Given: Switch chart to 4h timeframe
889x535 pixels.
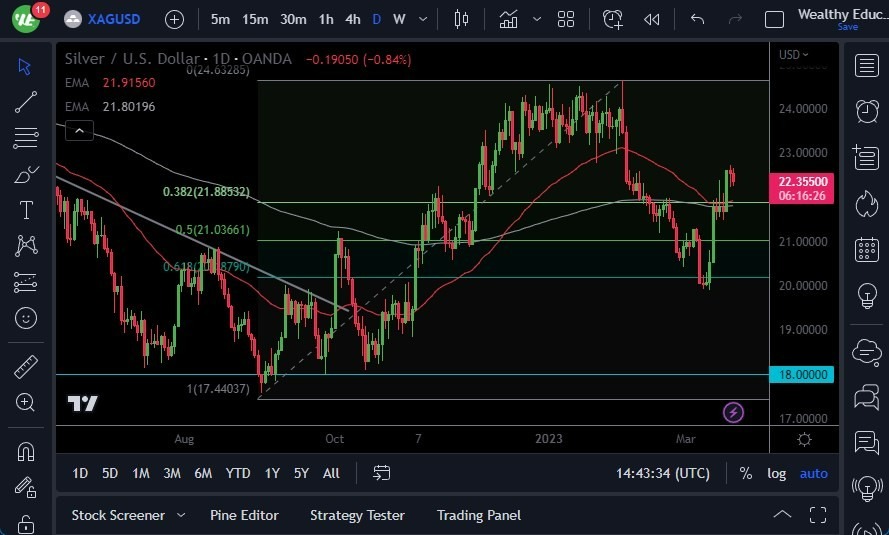Looking at the screenshot, I should 352,19.
